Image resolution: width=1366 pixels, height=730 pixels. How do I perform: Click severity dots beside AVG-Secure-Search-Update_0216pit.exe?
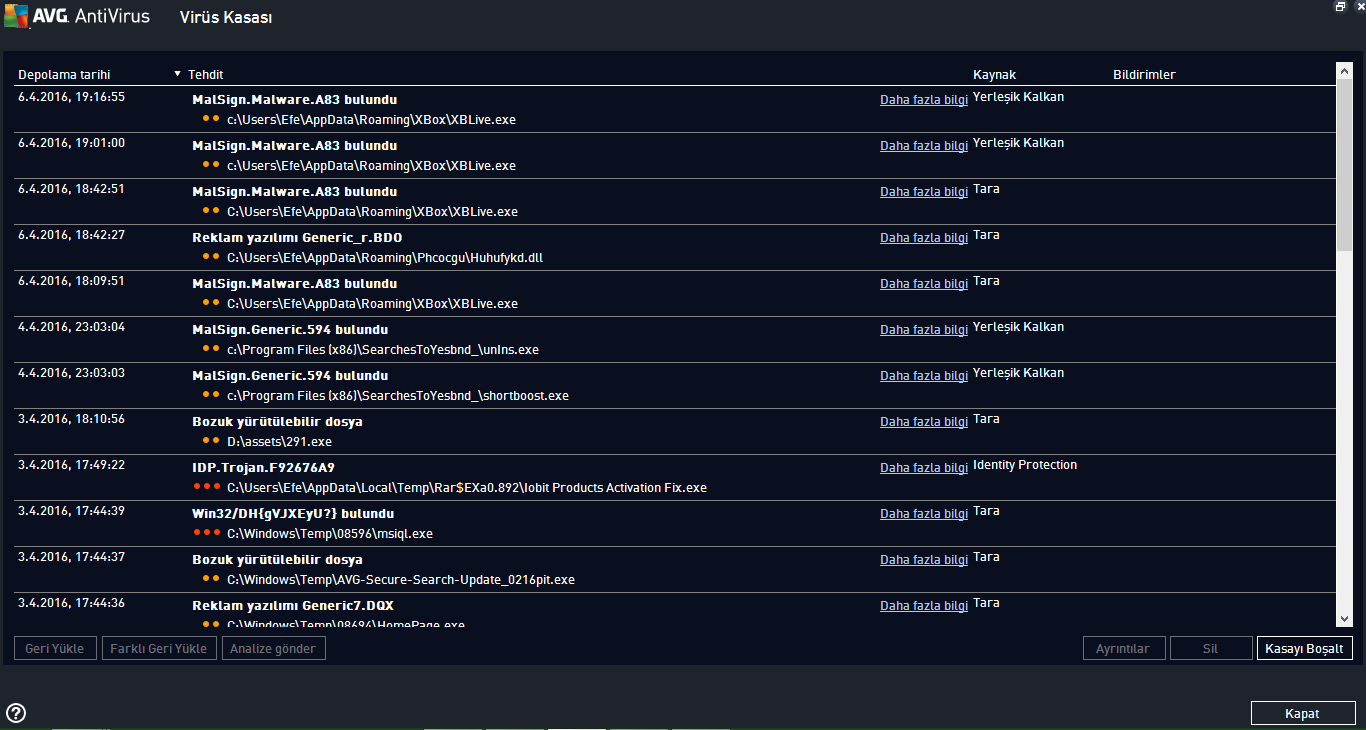click(x=210, y=579)
